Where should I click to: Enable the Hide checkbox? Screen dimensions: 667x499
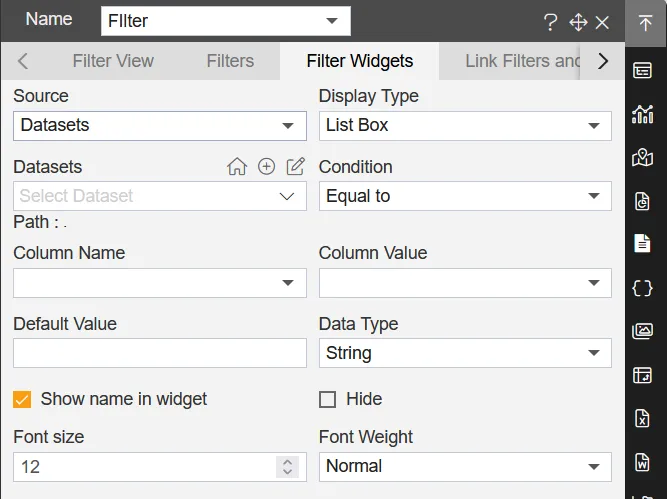[327, 400]
